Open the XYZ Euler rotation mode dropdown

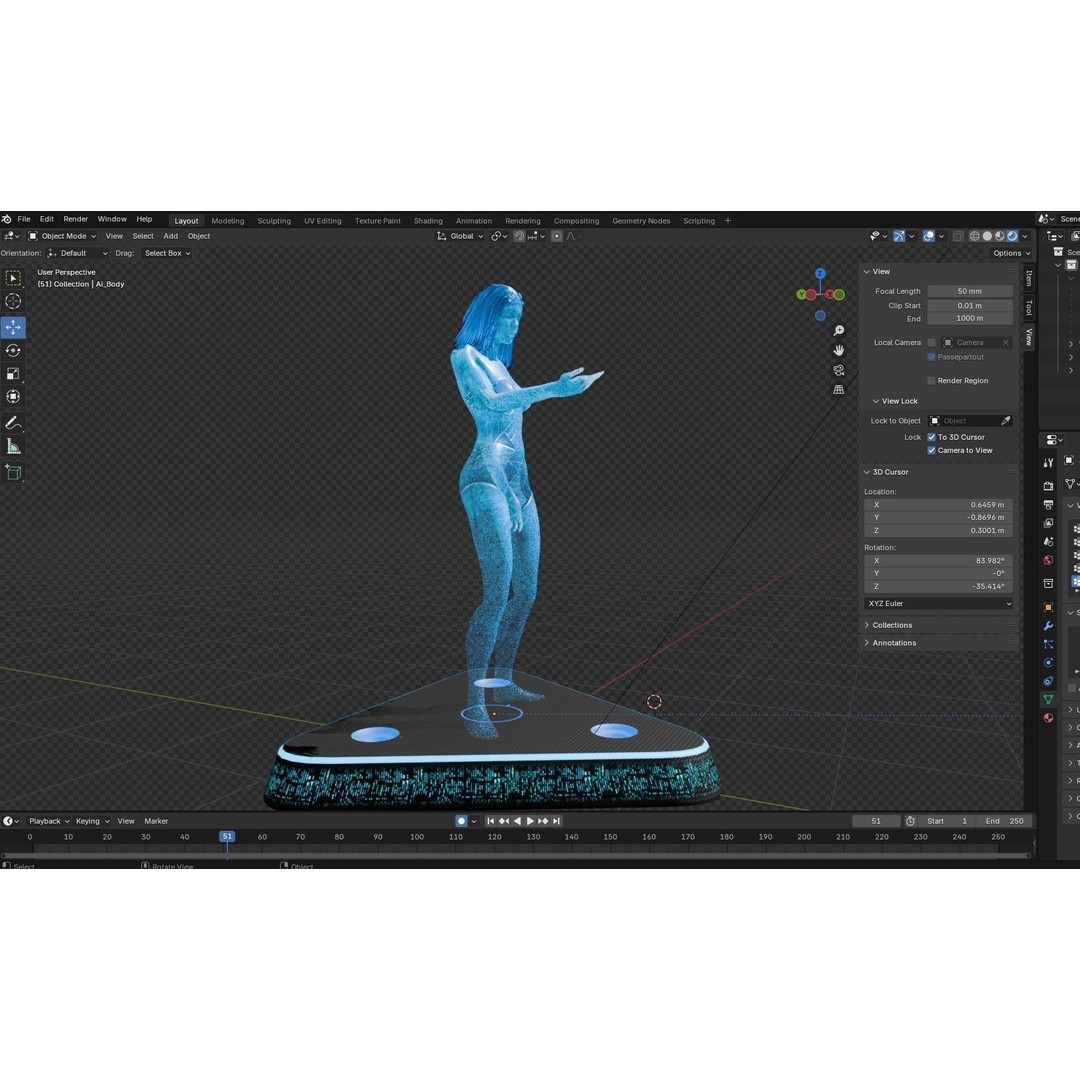[x=939, y=603]
